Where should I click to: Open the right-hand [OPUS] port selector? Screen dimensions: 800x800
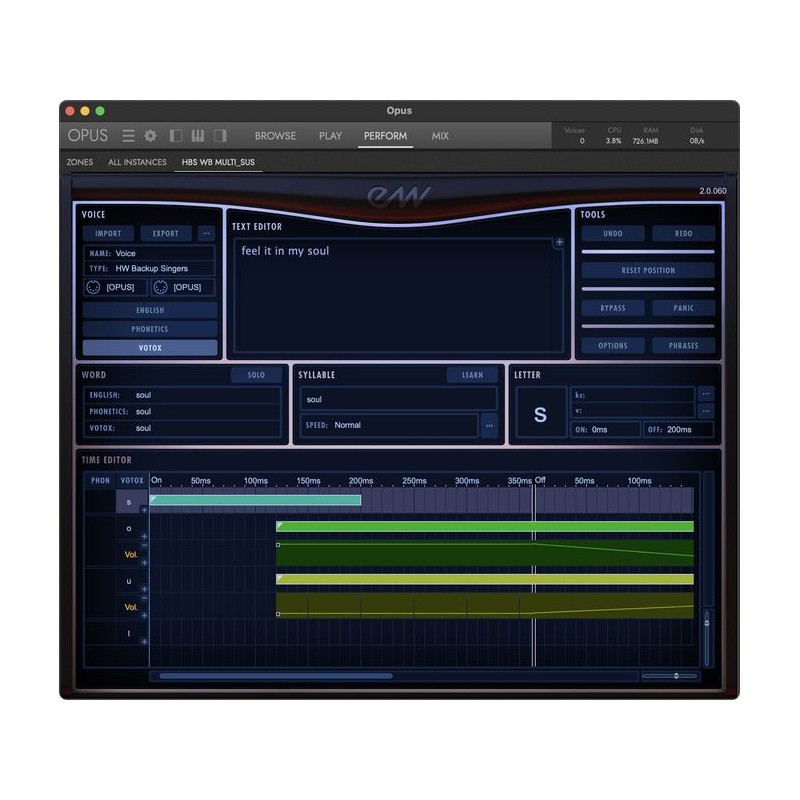(183, 287)
